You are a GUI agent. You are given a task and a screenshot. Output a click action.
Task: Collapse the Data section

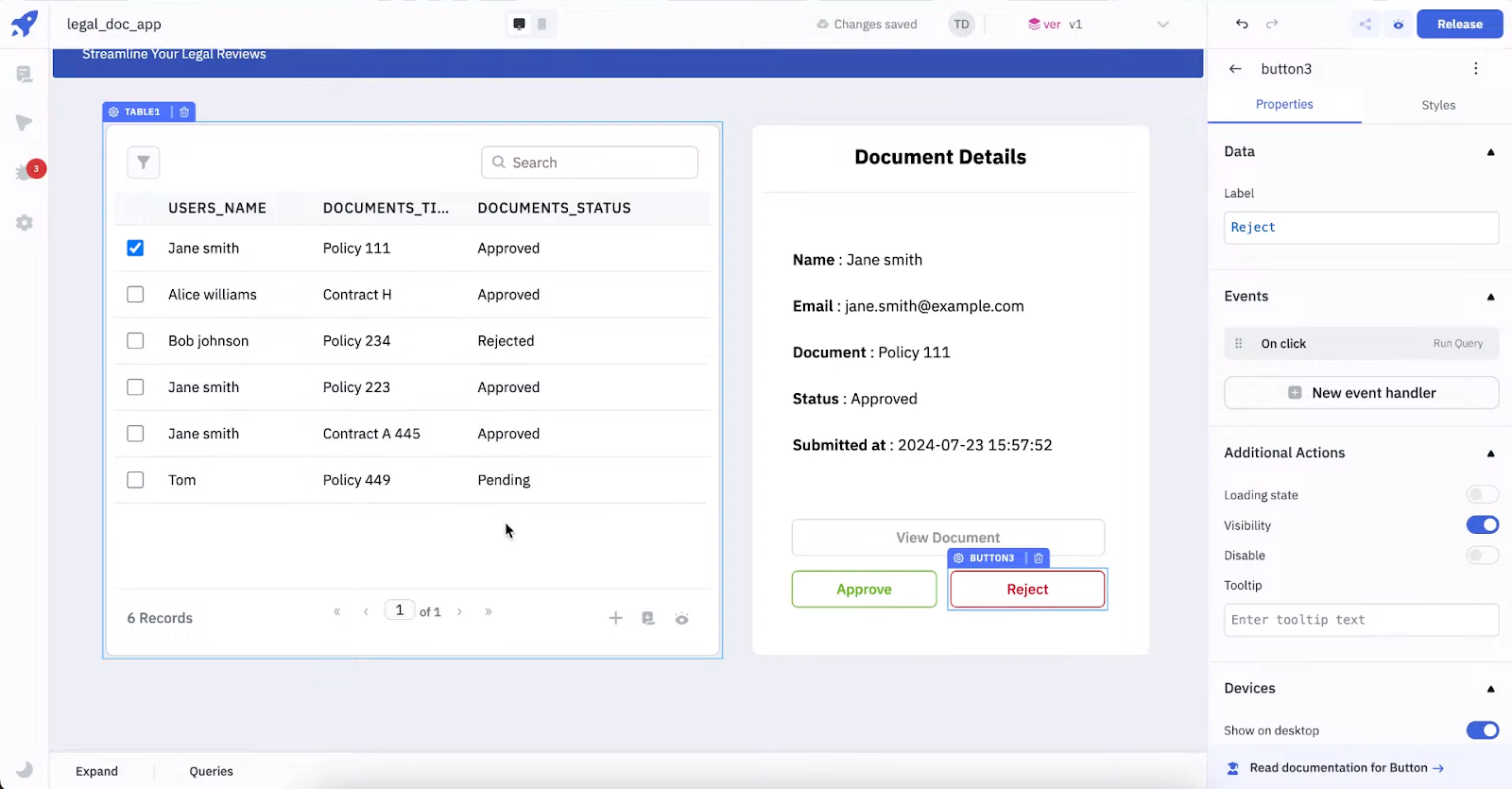tap(1491, 152)
